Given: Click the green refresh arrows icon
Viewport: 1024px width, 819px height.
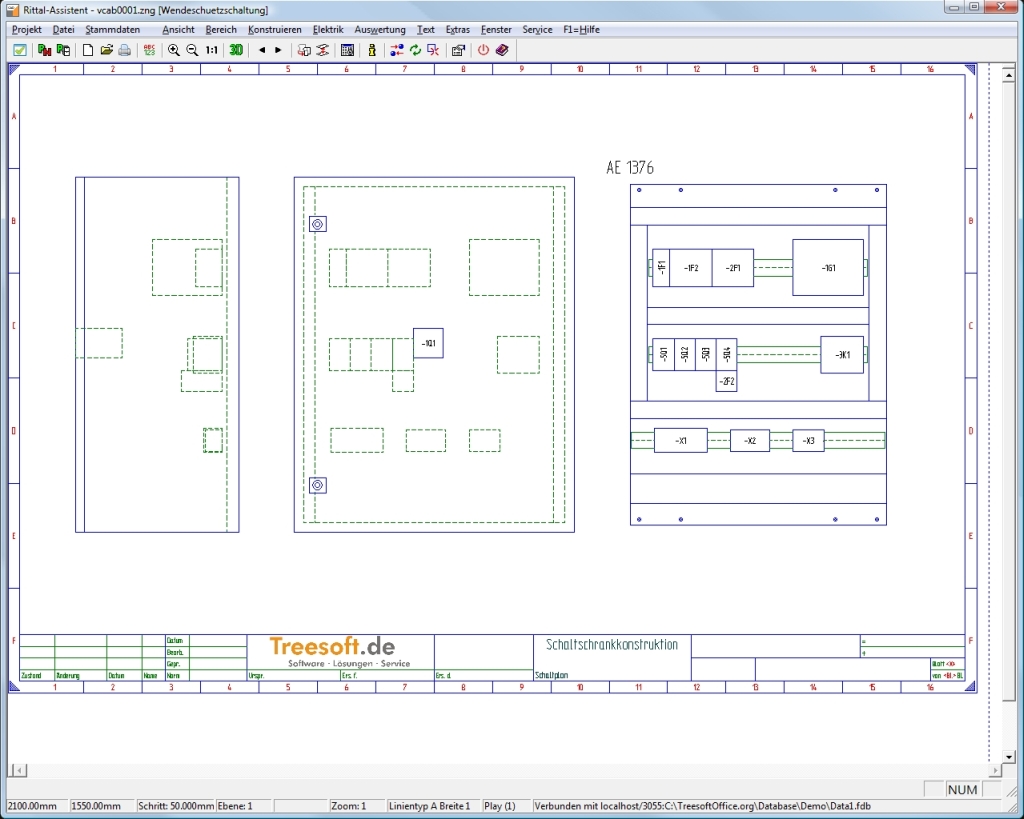Looking at the screenshot, I should coord(415,49).
